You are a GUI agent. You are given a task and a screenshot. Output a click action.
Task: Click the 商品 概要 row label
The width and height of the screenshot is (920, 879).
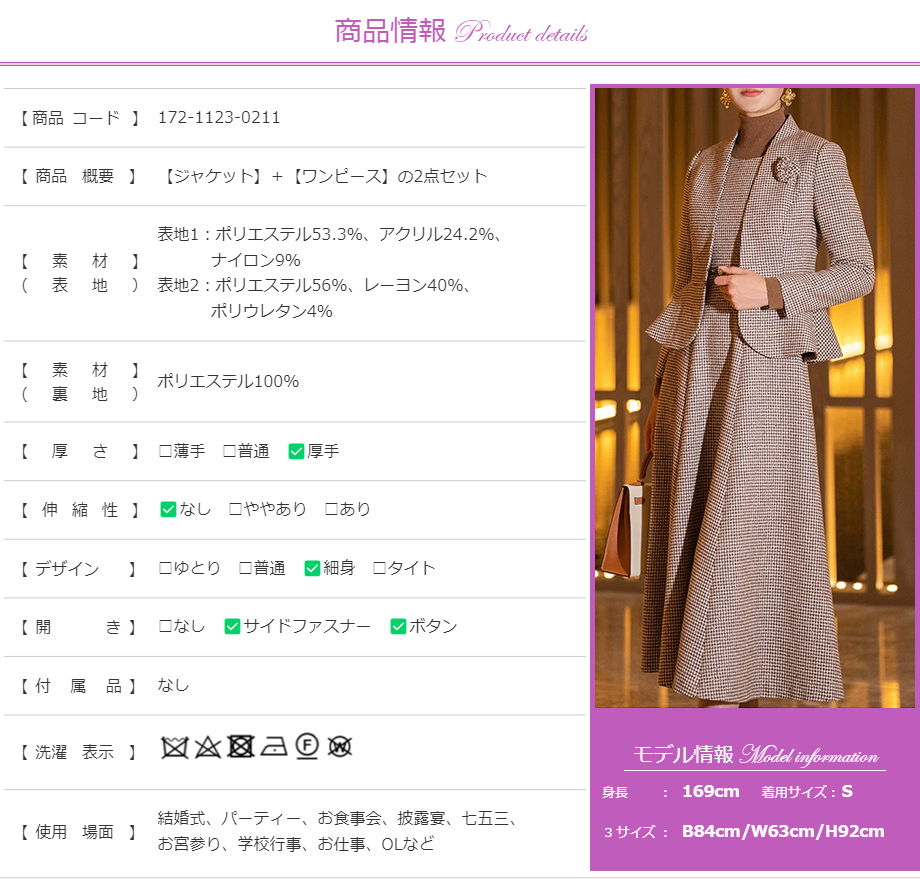(x=78, y=176)
